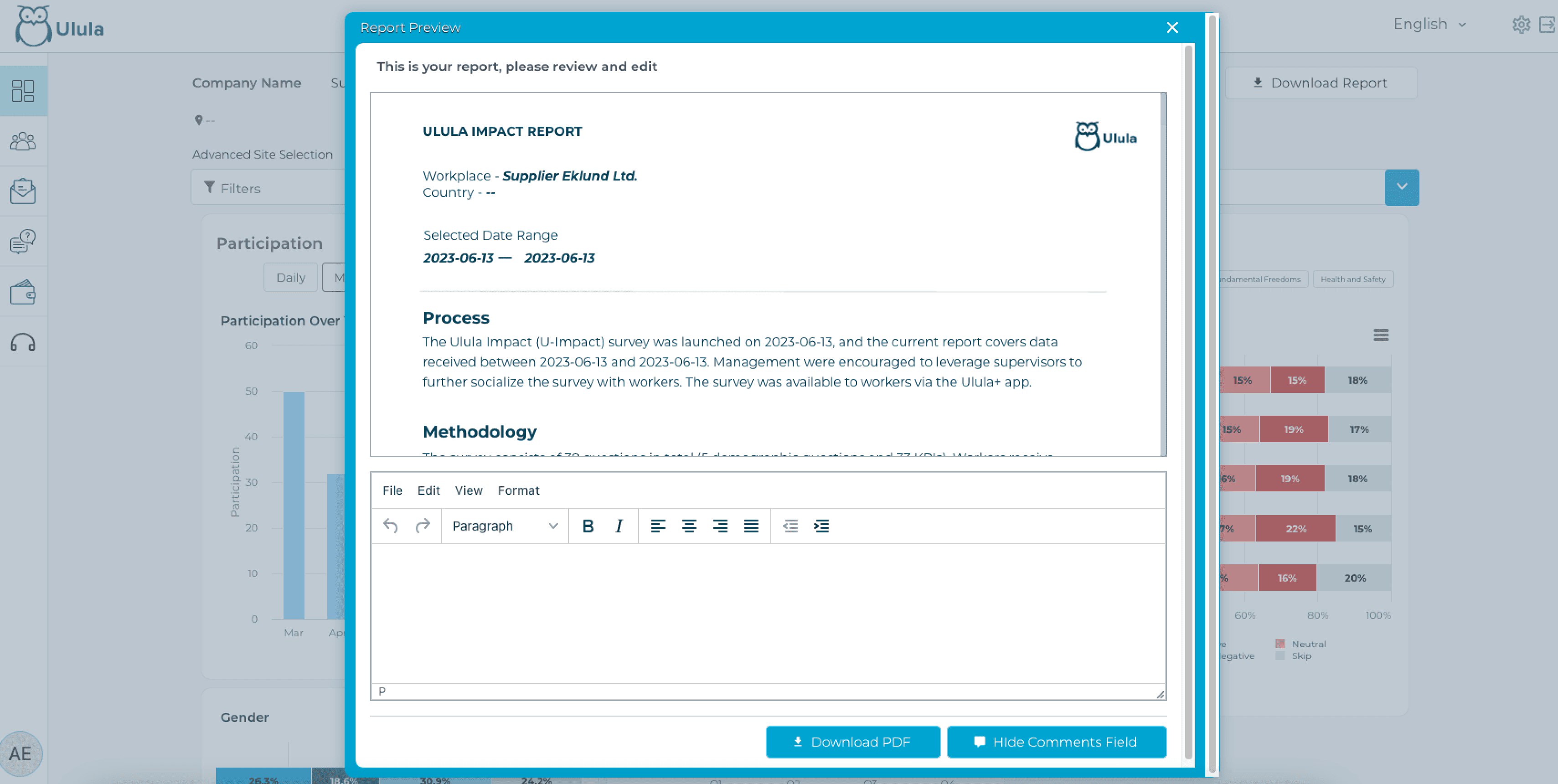Click the undo arrow in the editor toolbar
The height and width of the screenshot is (784, 1558).
click(x=390, y=526)
